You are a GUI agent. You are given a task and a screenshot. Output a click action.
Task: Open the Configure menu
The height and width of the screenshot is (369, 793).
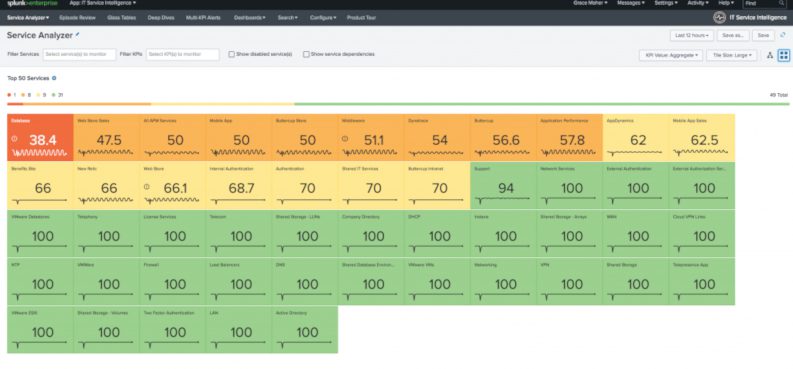323,18
